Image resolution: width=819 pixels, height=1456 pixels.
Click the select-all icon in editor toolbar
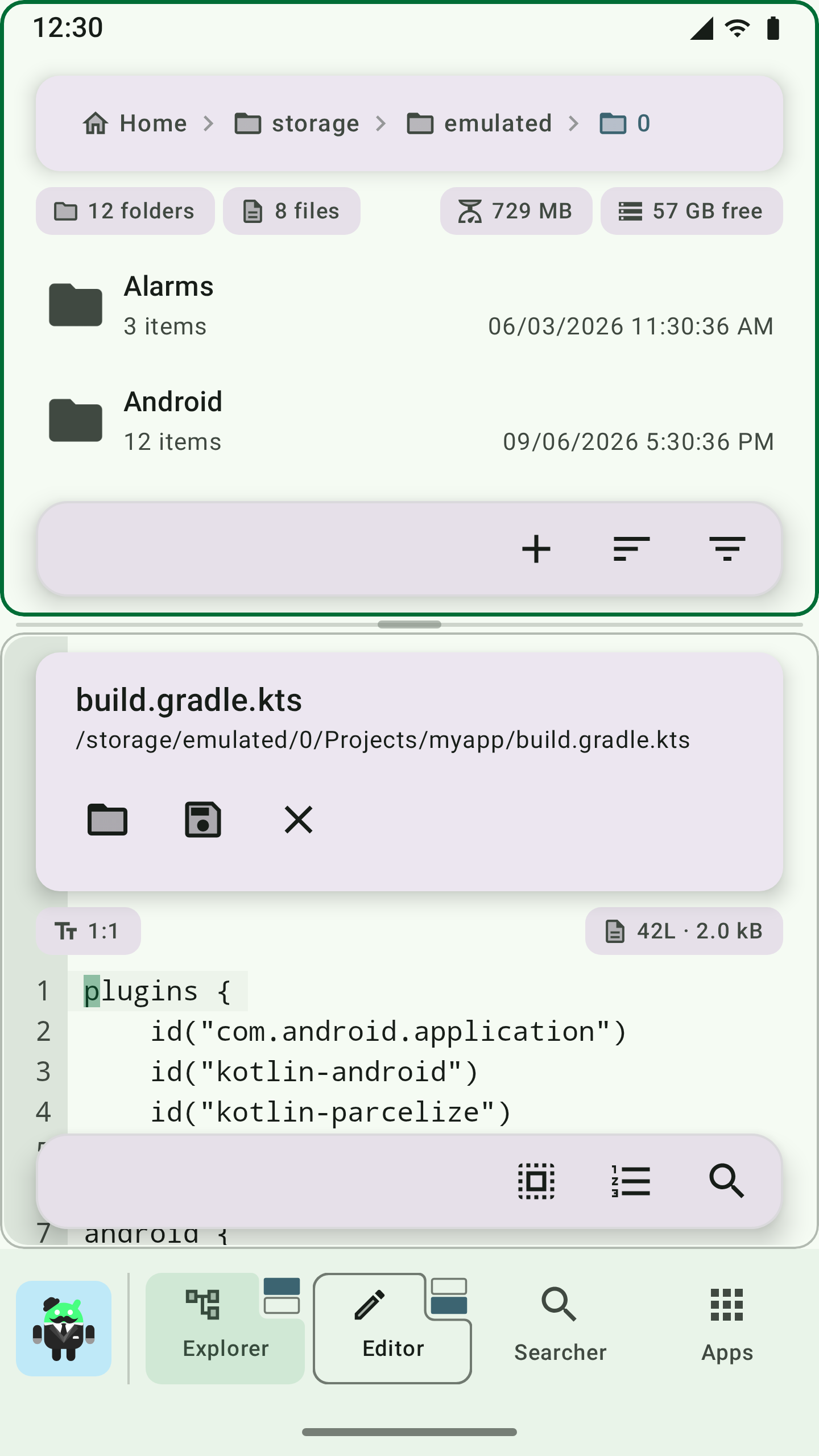[536, 1181]
